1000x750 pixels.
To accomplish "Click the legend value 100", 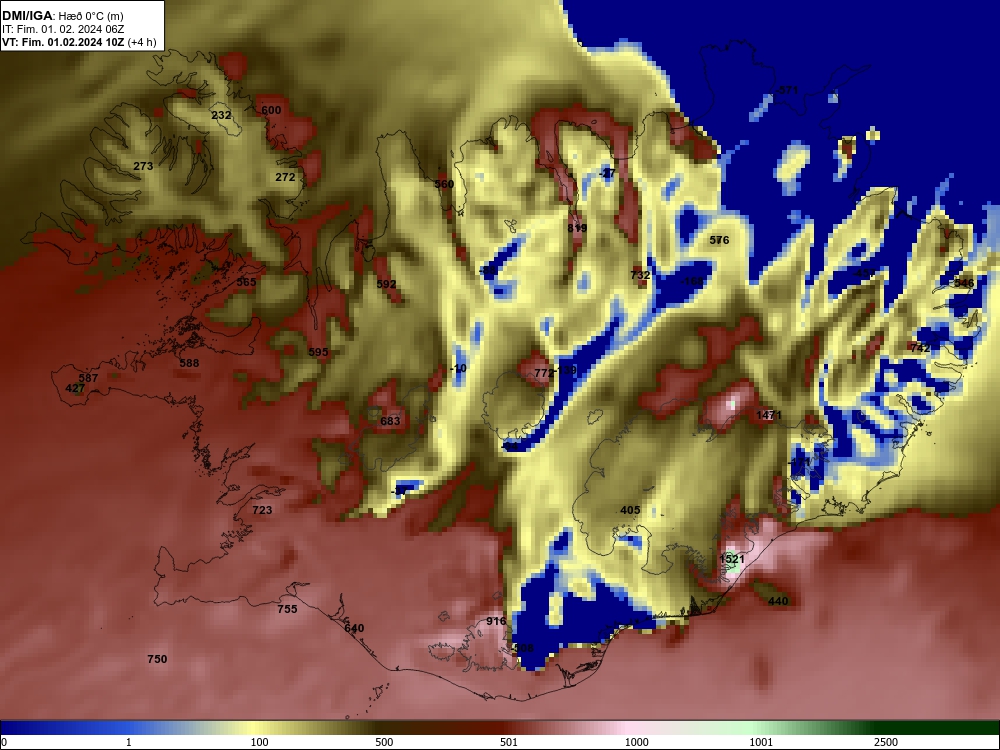I will click(x=260, y=742).
